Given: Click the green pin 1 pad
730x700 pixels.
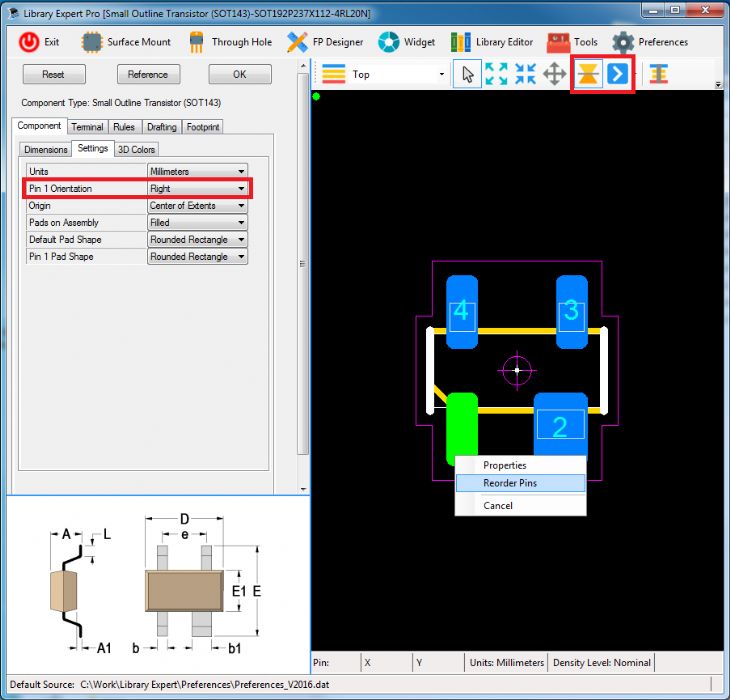Looking at the screenshot, I should [x=460, y=422].
